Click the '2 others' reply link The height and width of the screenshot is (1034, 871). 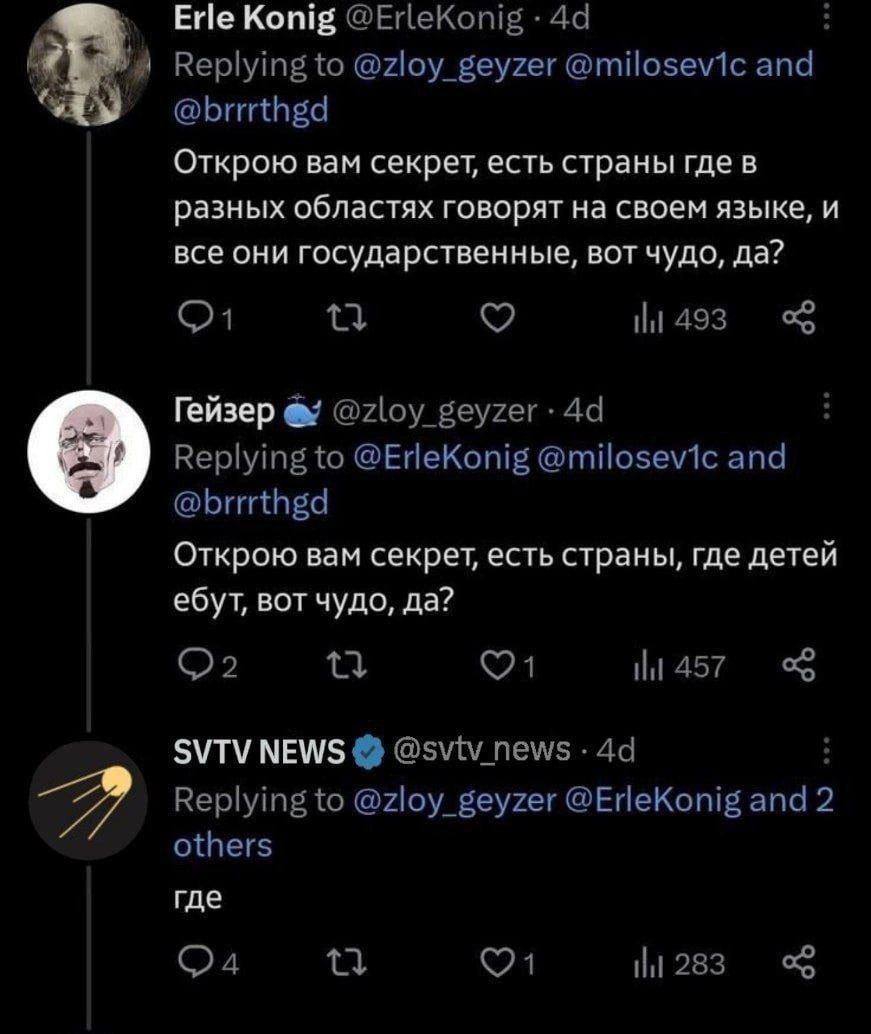click(x=222, y=845)
